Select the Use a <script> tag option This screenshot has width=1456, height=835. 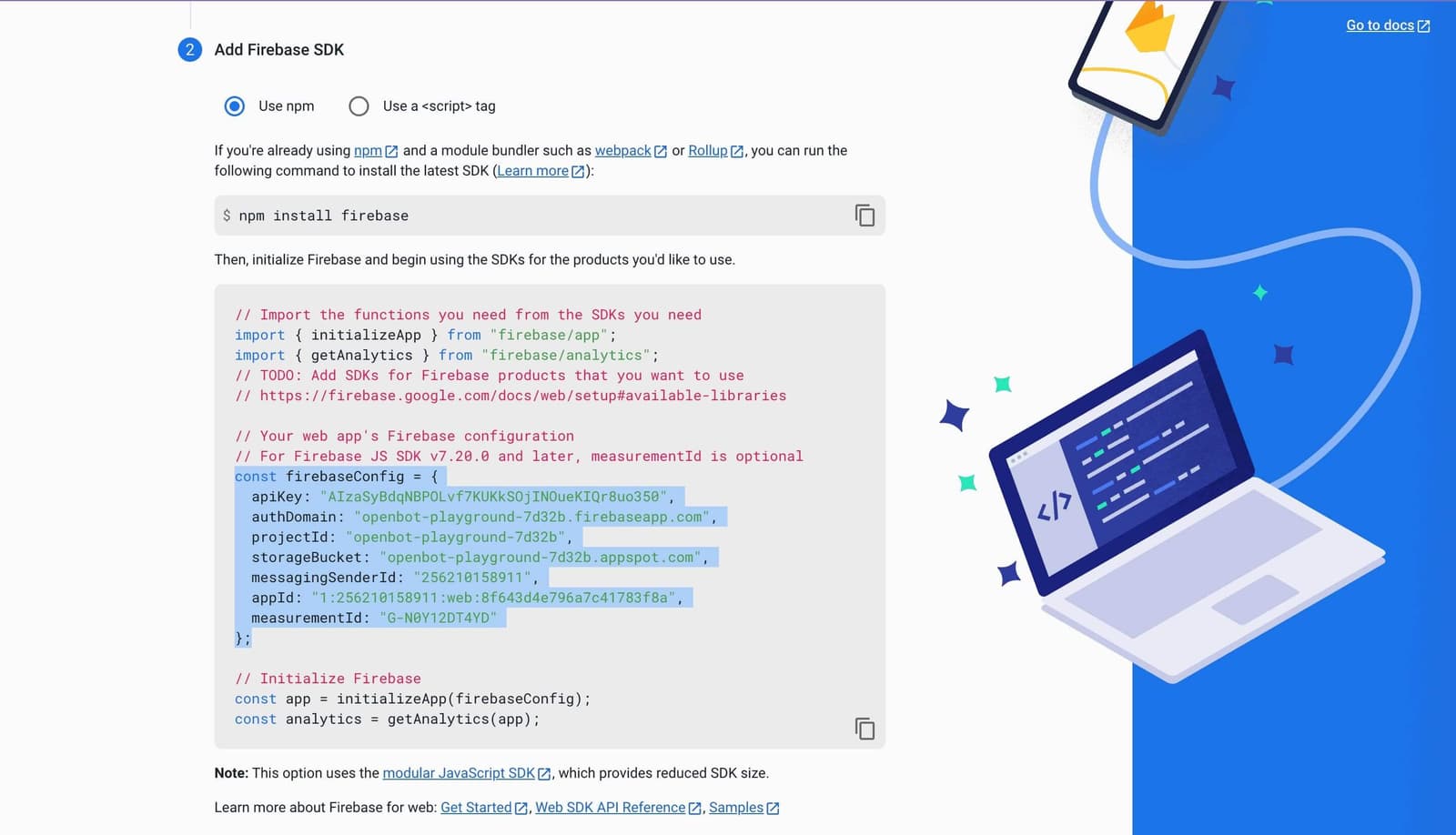tap(359, 106)
